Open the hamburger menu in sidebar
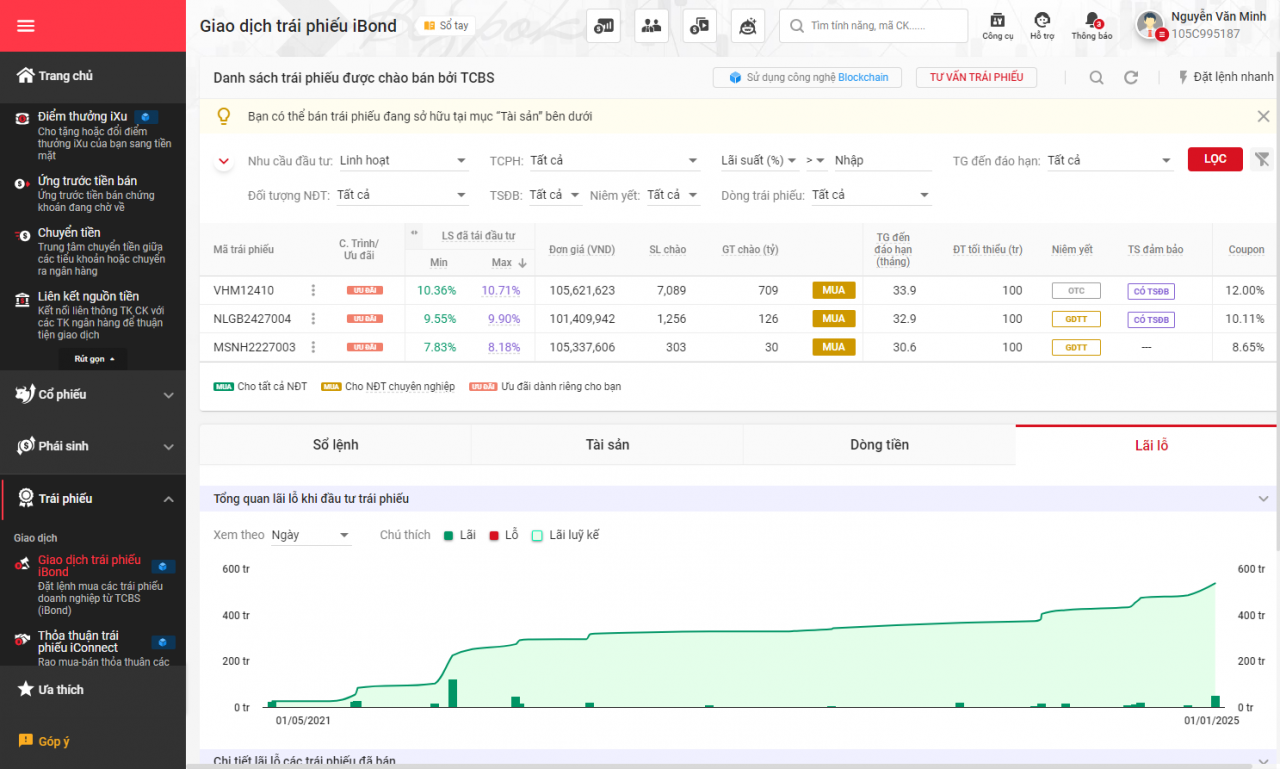1280x769 pixels. (x=28, y=26)
